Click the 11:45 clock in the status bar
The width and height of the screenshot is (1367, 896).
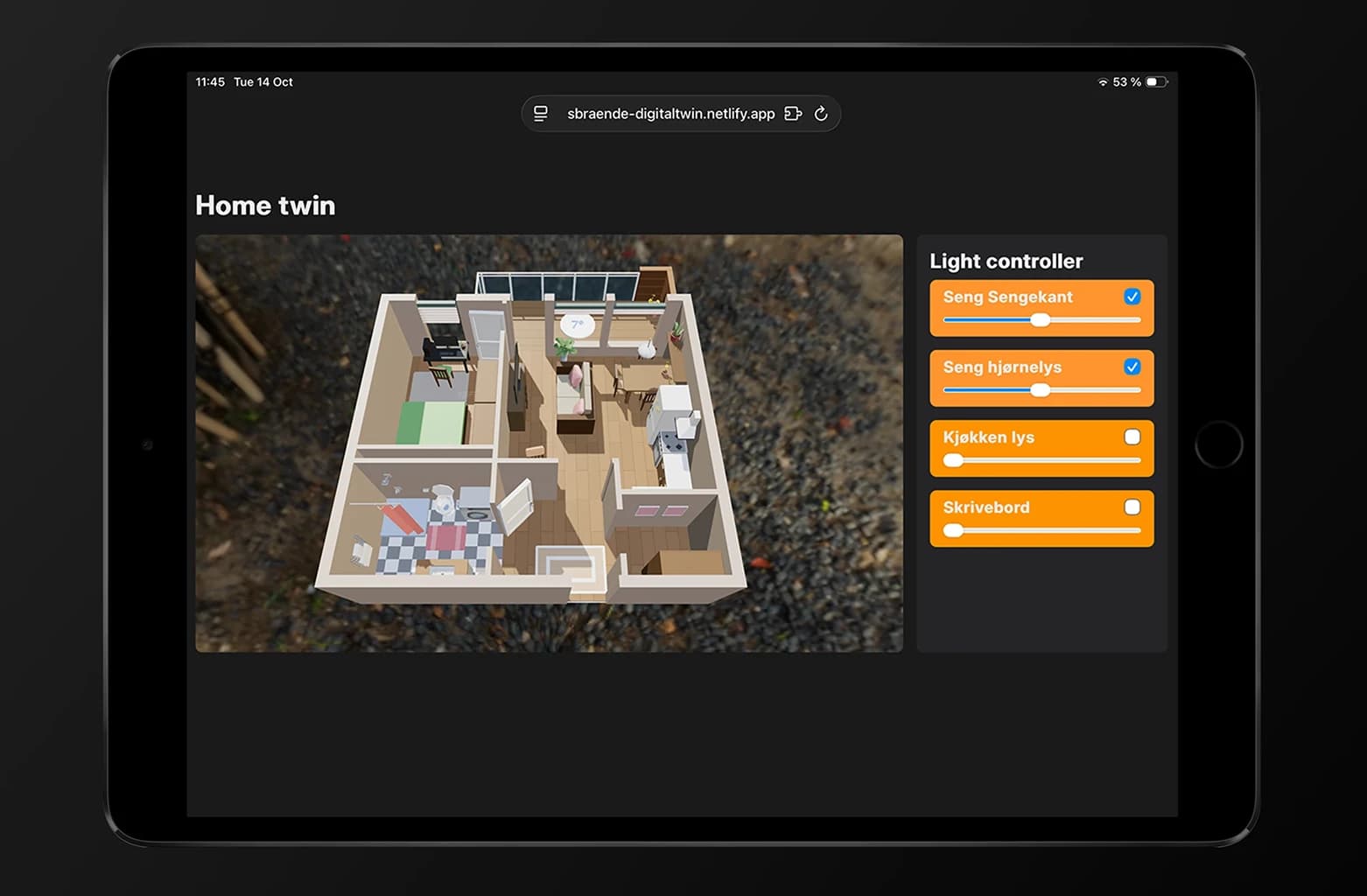210,81
